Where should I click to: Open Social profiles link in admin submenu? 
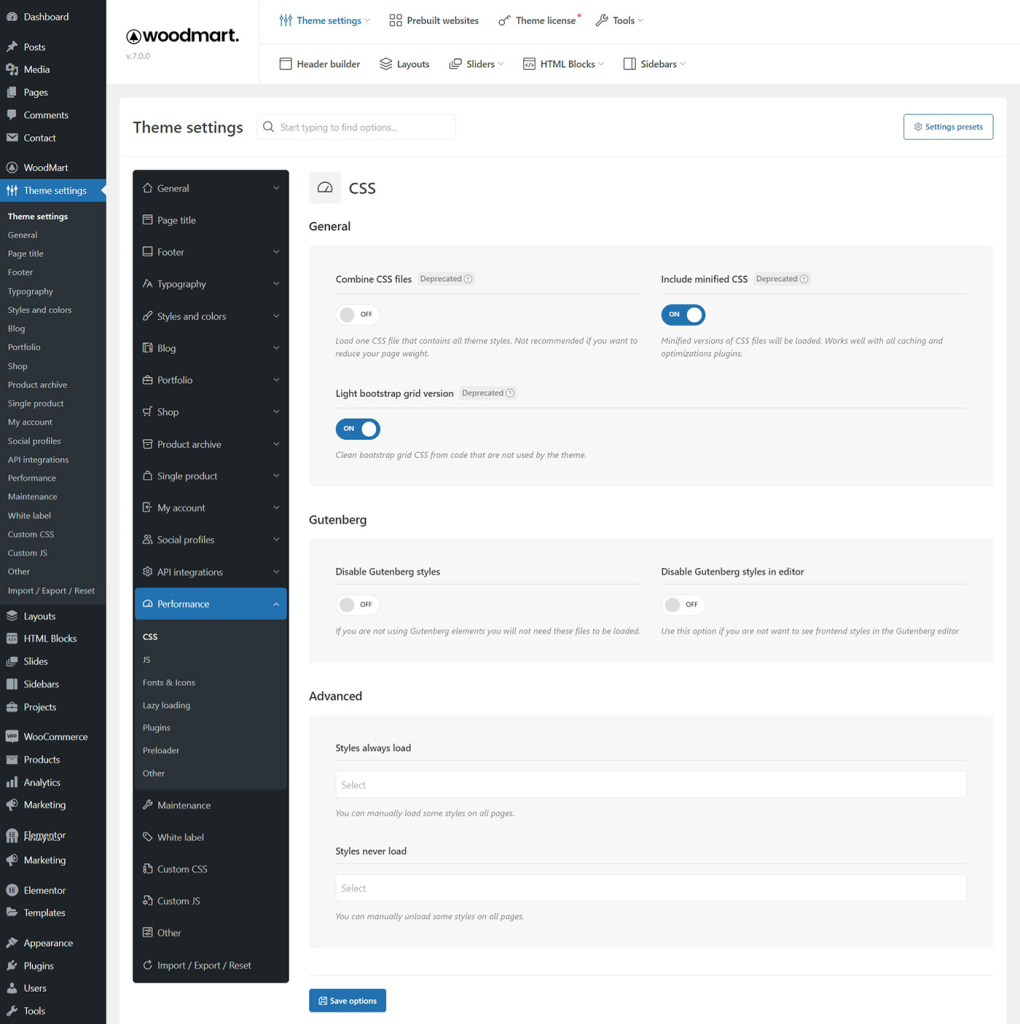click(34, 441)
